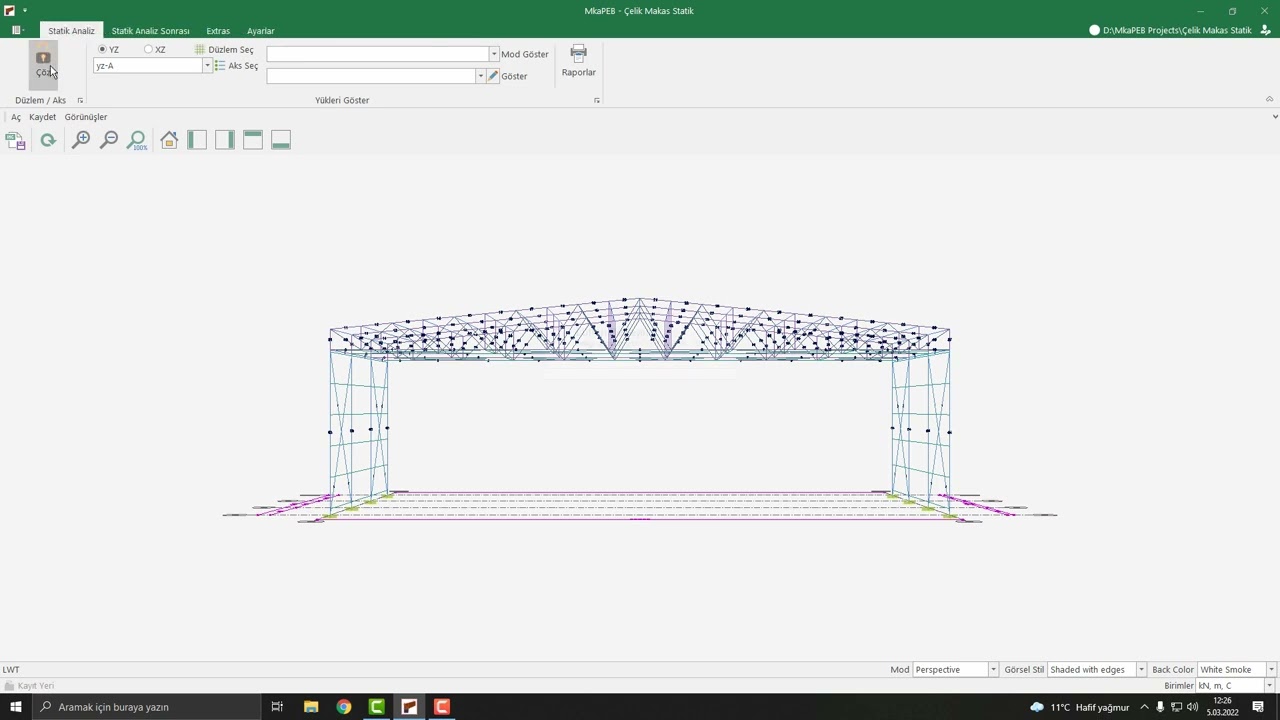Viewport: 1280px width, 720px height.
Task: Switch to top view icon
Action: point(253,140)
